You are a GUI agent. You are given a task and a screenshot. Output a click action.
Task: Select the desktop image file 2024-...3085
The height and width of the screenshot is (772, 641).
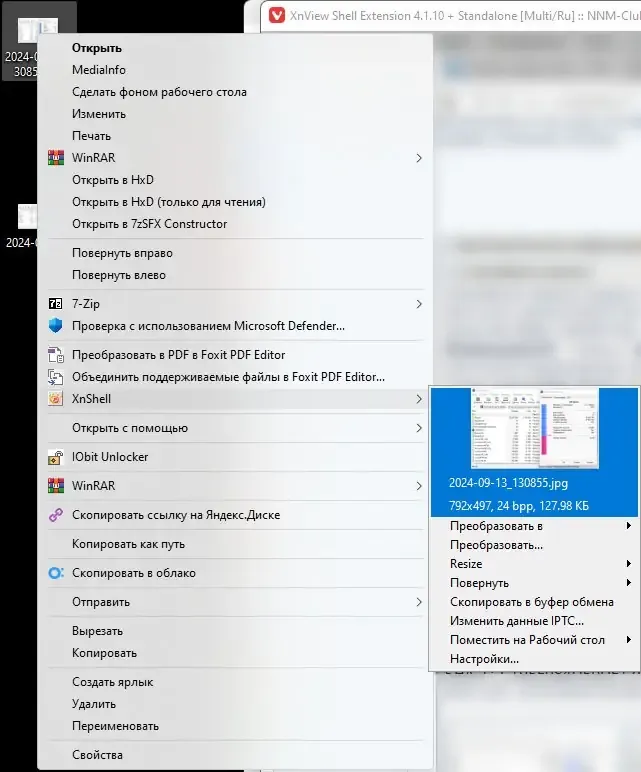point(20,41)
